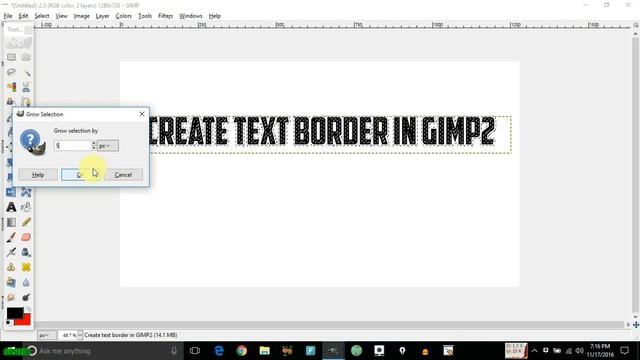
Task: Select the Free Select lasso tool
Action: pos(11,72)
